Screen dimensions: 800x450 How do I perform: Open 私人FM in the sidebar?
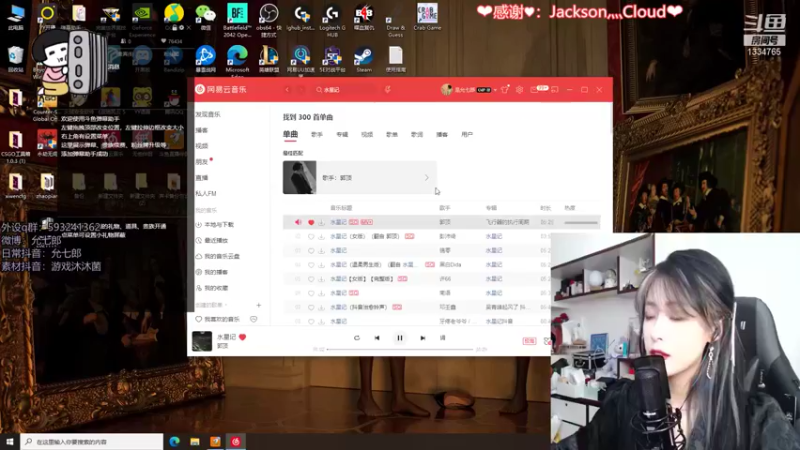pos(206,193)
